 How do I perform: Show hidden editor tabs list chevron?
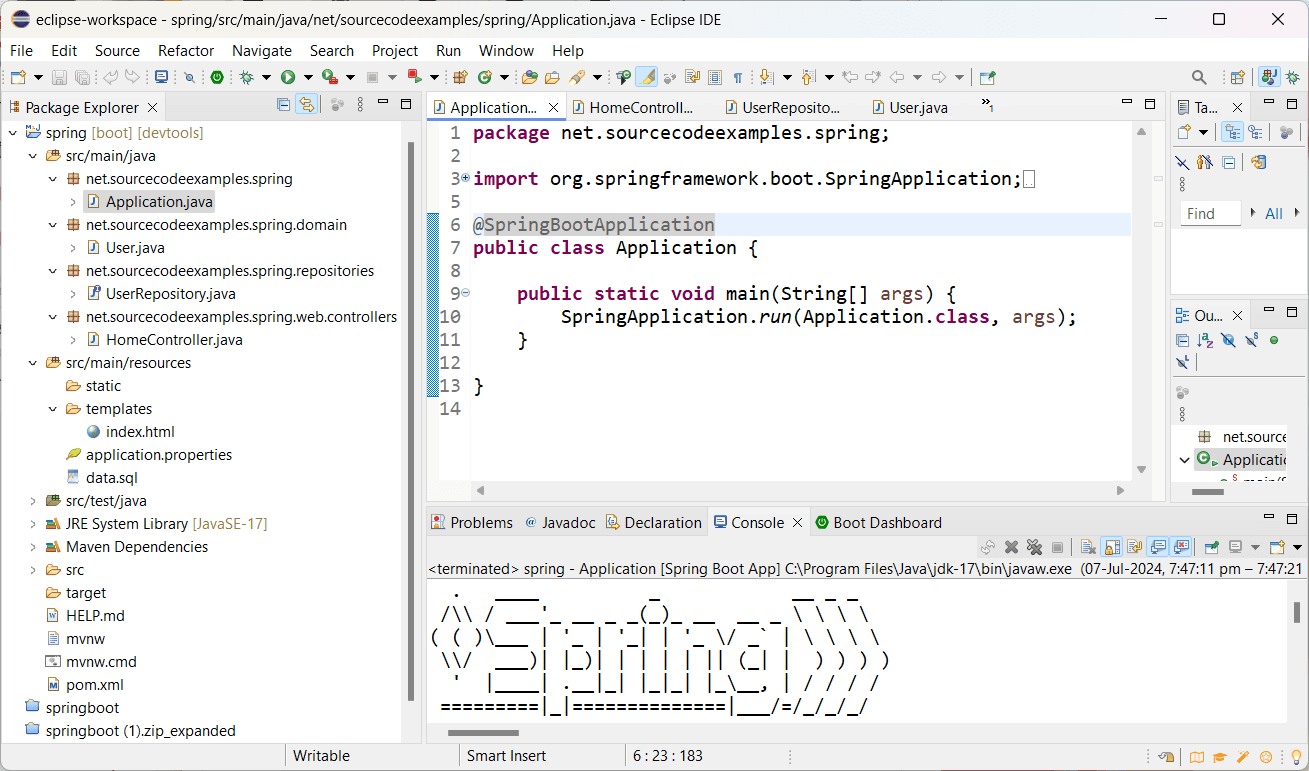(986, 104)
